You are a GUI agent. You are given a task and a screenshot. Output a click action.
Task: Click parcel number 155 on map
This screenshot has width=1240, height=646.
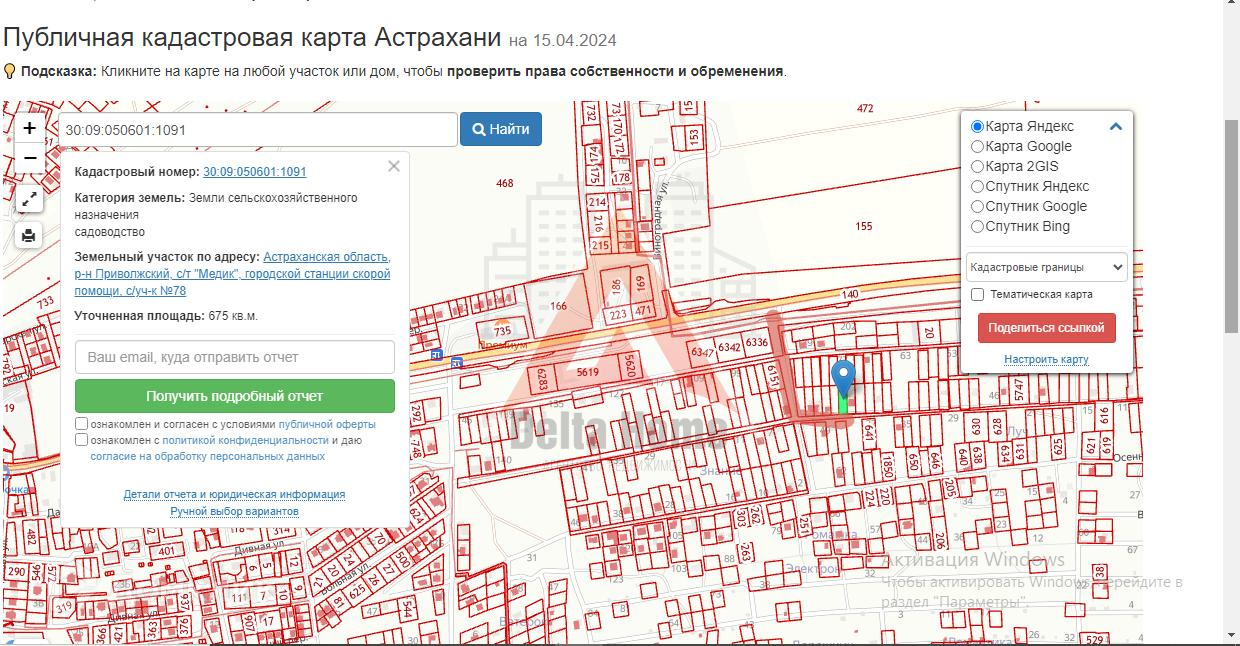864,227
